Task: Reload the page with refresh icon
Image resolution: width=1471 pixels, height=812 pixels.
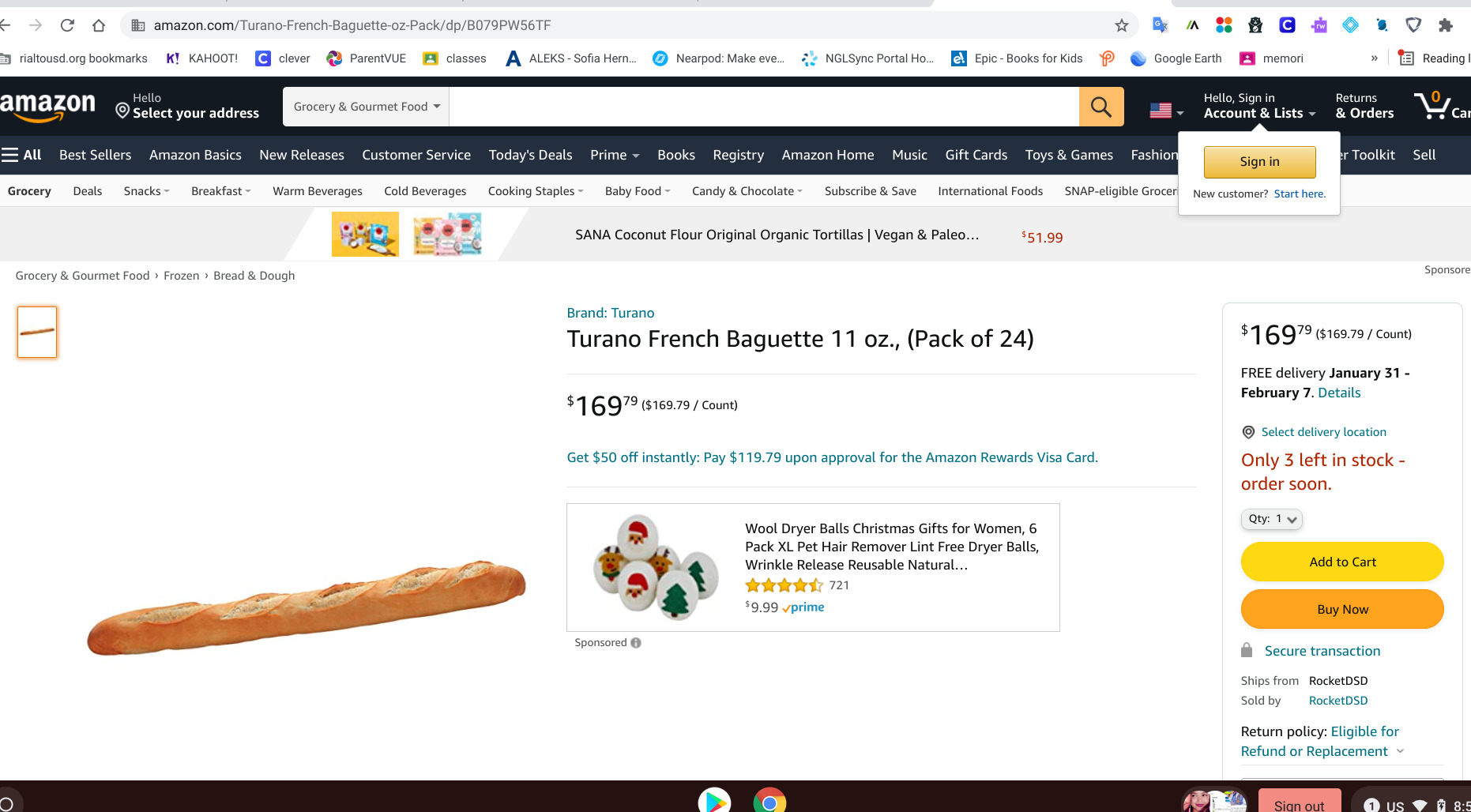Action: pyautogui.click(x=67, y=25)
